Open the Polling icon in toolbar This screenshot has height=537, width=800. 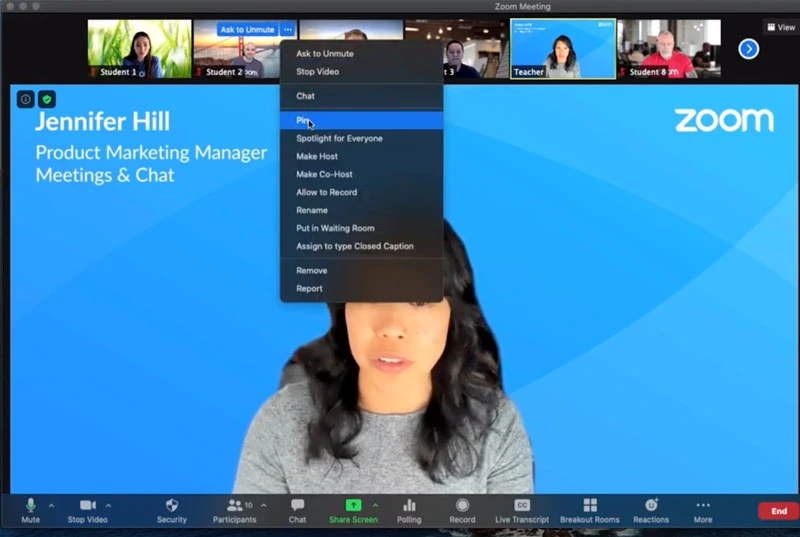point(408,506)
